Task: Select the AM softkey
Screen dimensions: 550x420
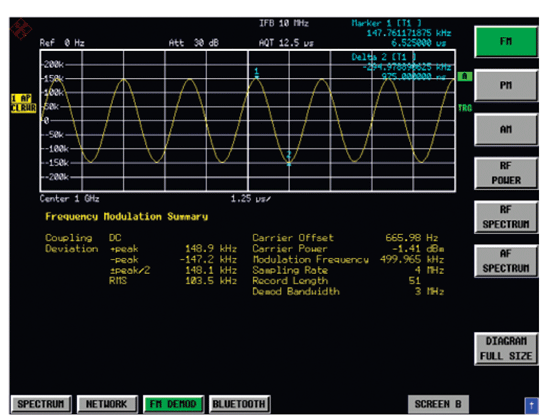Action: [x=506, y=129]
